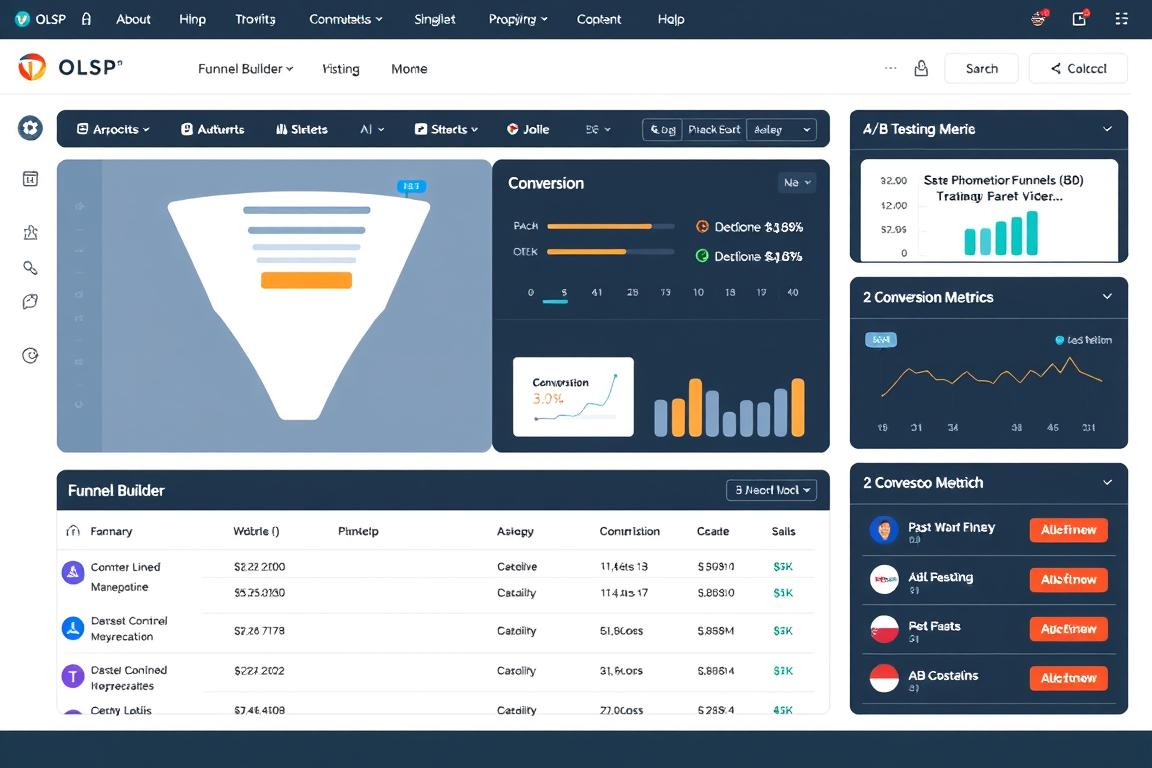1152x768 pixels.
Task: Click the leaf pen icon in the sidebar
Action: tap(30, 301)
